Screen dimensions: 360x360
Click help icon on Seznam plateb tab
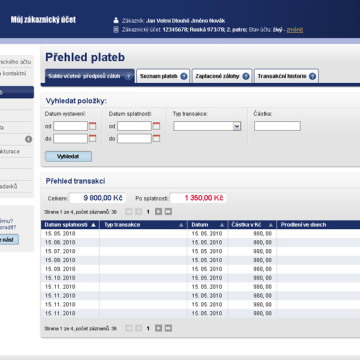(184, 76)
